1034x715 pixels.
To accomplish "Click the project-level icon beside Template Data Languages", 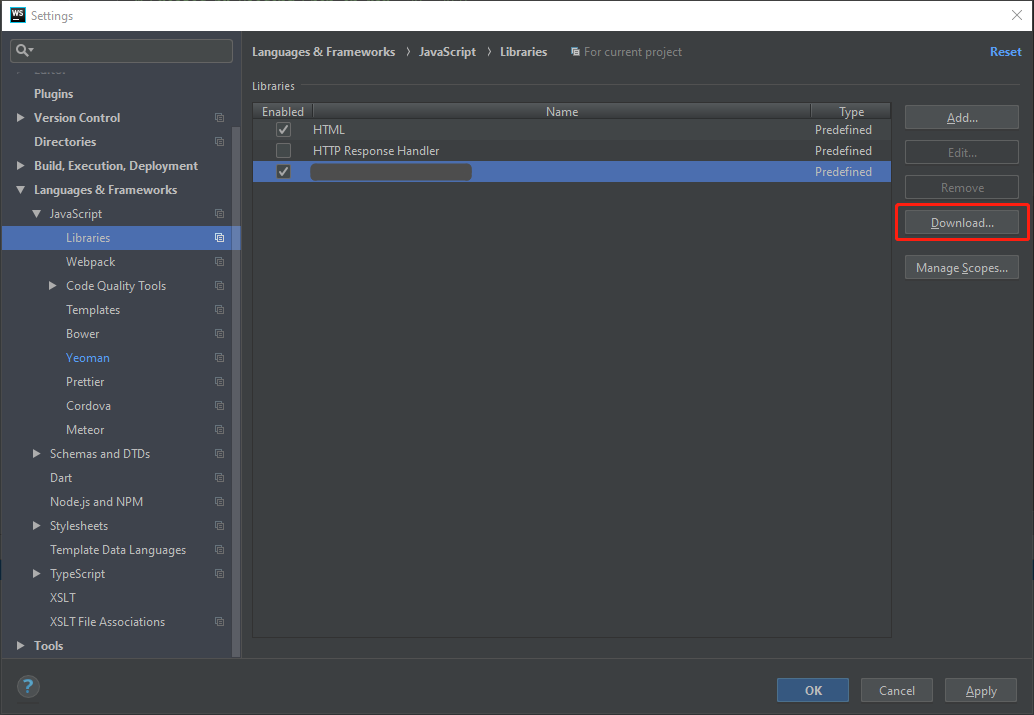I will pyautogui.click(x=220, y=549).
